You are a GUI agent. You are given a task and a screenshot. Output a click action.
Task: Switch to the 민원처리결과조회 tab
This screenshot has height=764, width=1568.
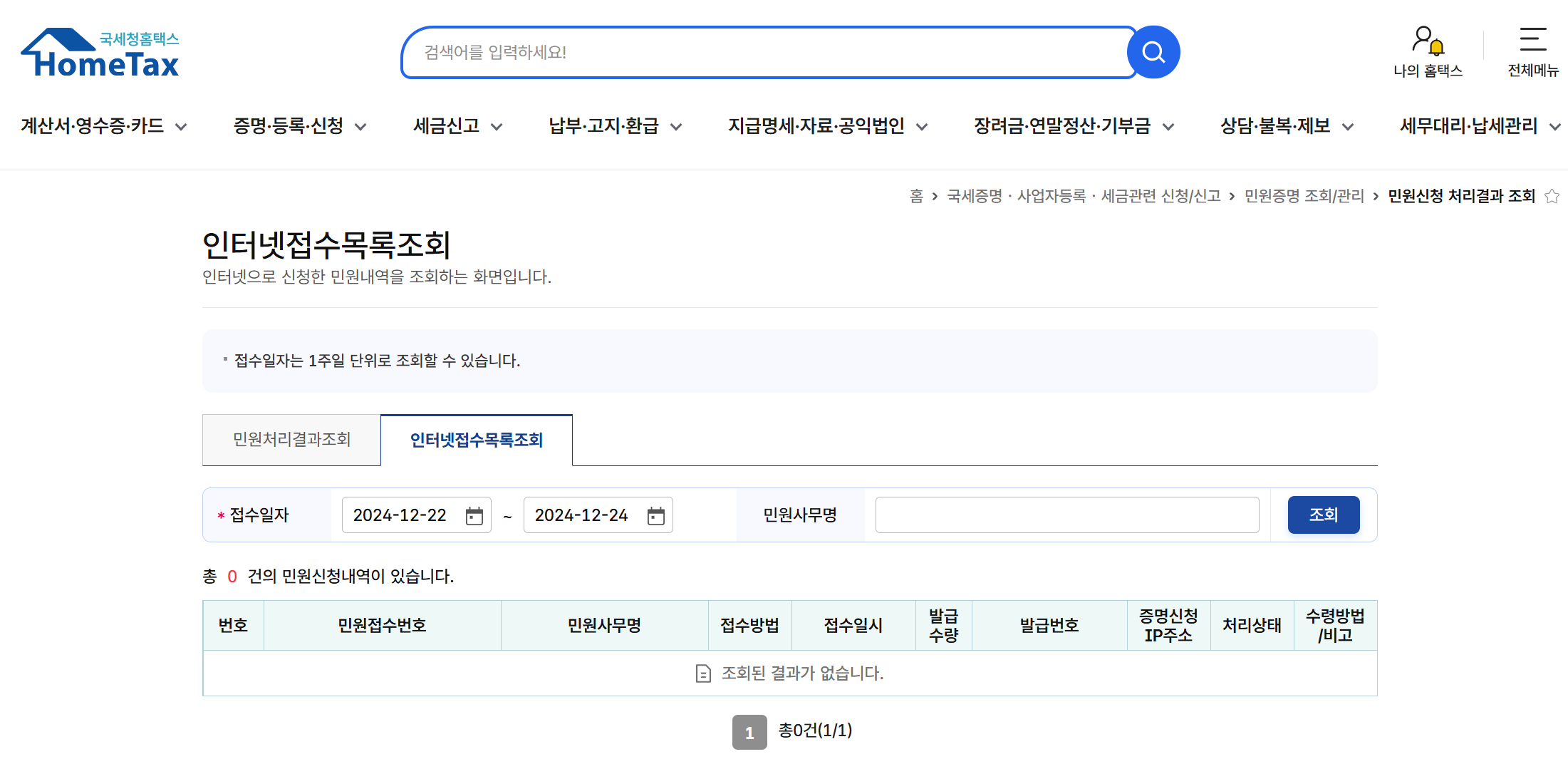click(291, 440)
